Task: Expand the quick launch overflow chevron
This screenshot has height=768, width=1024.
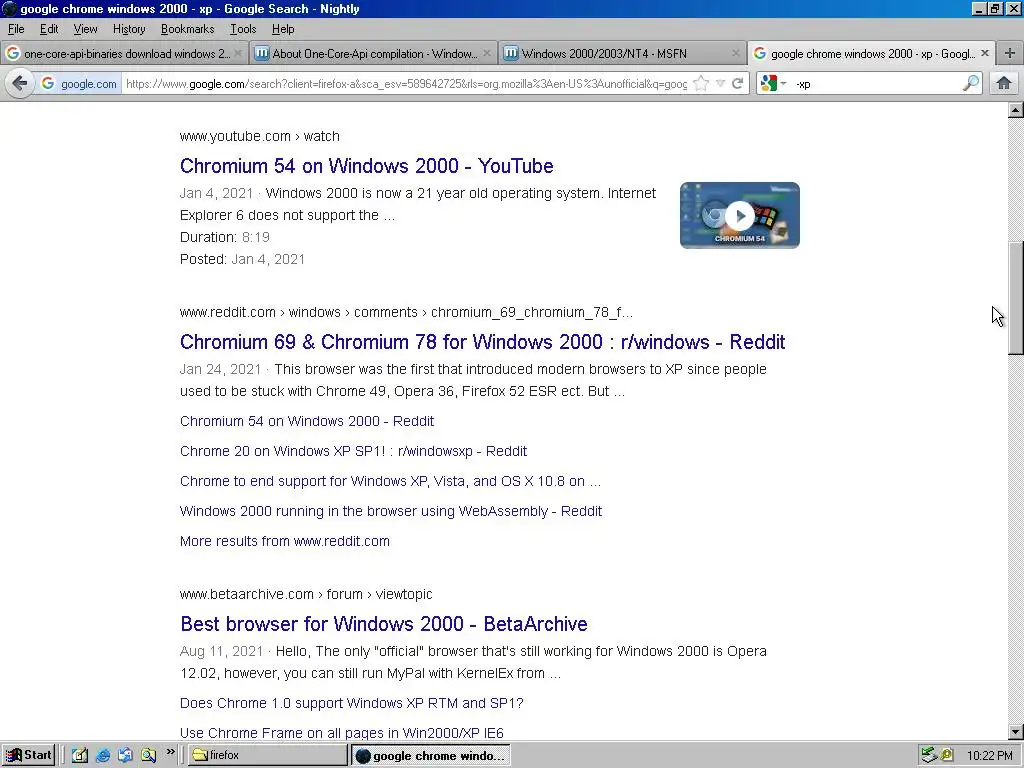Action: (170, 752)
